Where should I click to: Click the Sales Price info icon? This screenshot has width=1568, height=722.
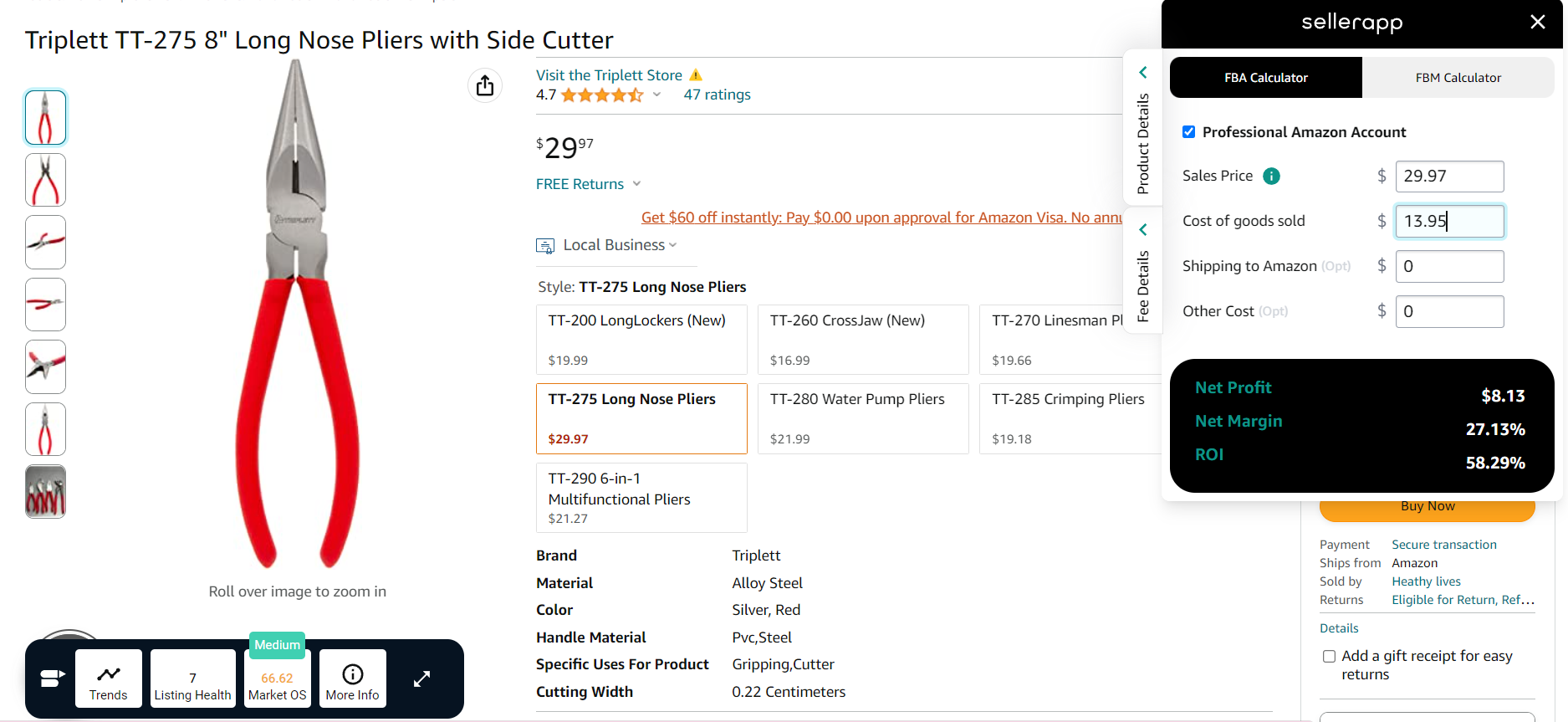coord(1271,176)
